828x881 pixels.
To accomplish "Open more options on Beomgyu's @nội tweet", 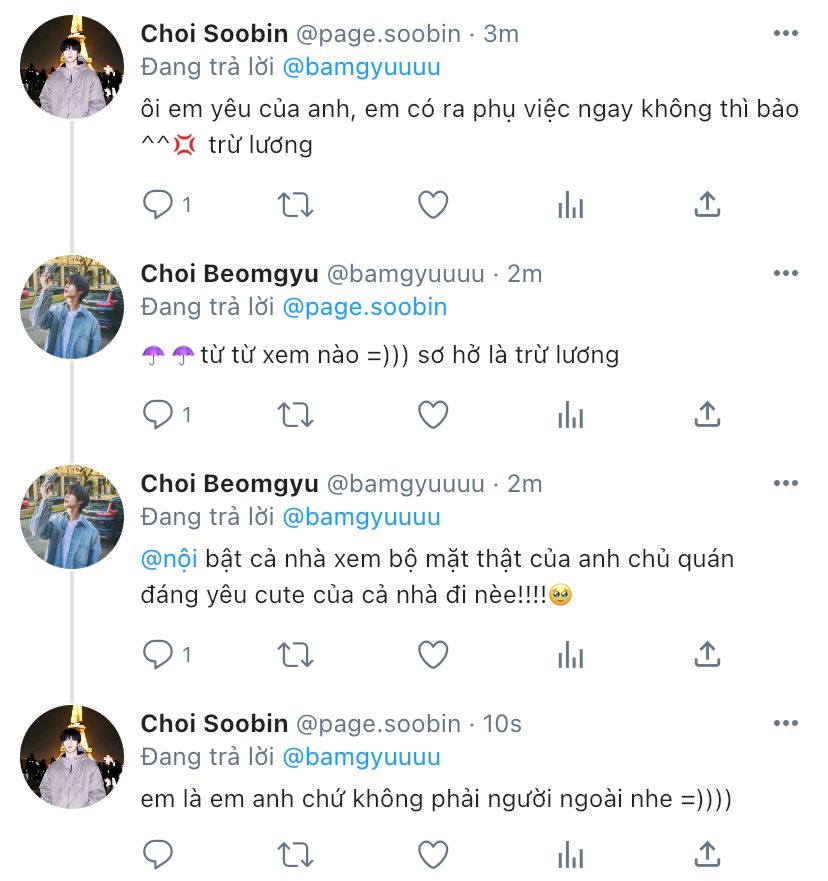I will pyautogui.click(x=786, y=483).
